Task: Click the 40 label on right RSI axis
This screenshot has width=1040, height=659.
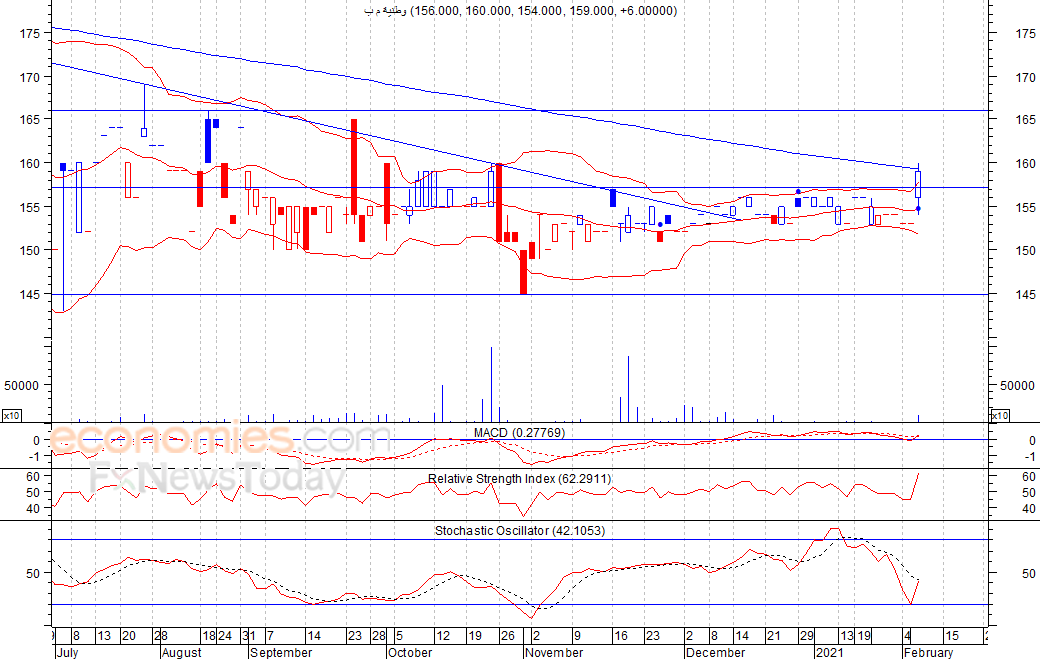Action: 1029,509
